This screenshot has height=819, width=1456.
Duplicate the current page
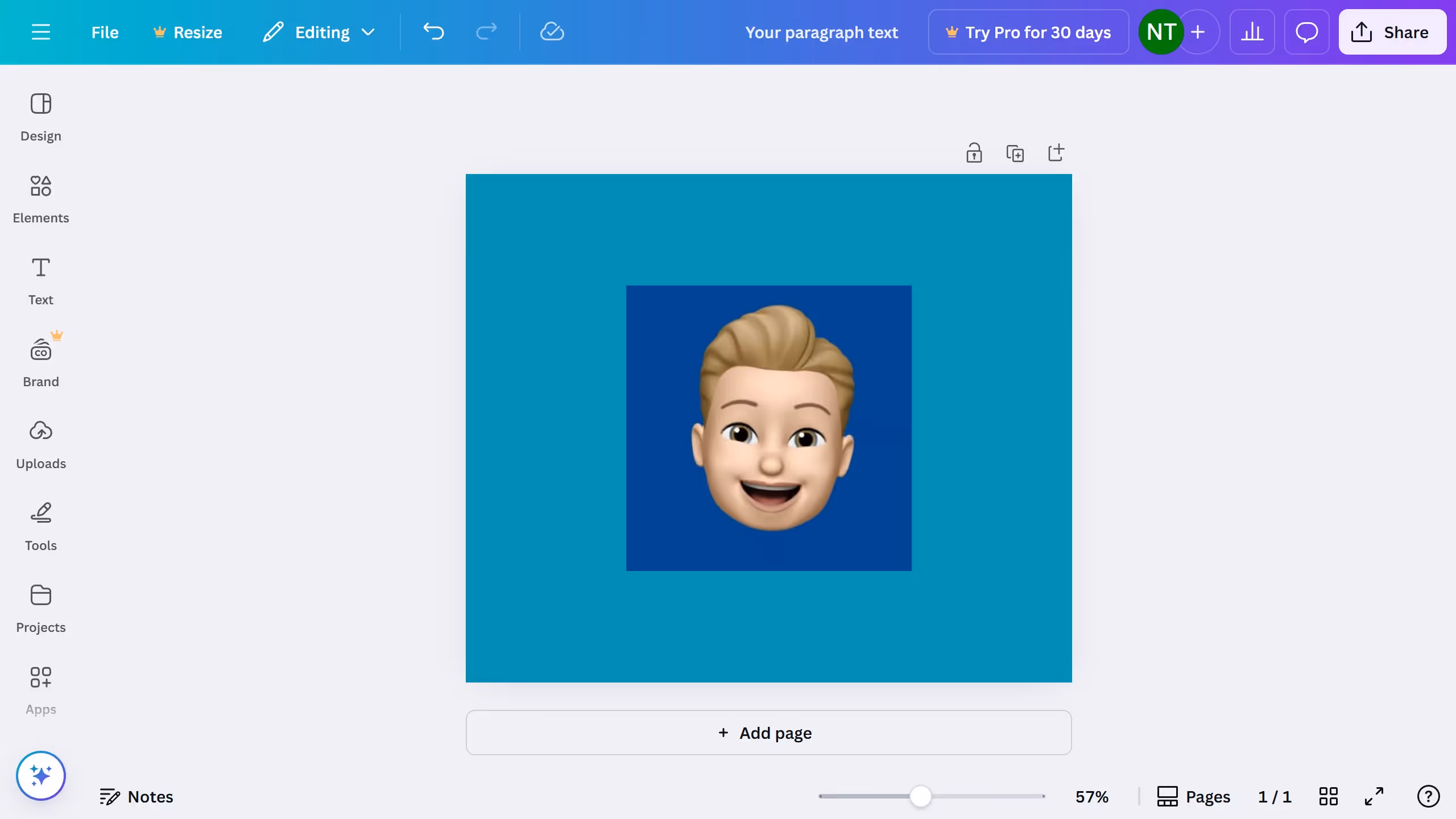(x=1015, y=152)
